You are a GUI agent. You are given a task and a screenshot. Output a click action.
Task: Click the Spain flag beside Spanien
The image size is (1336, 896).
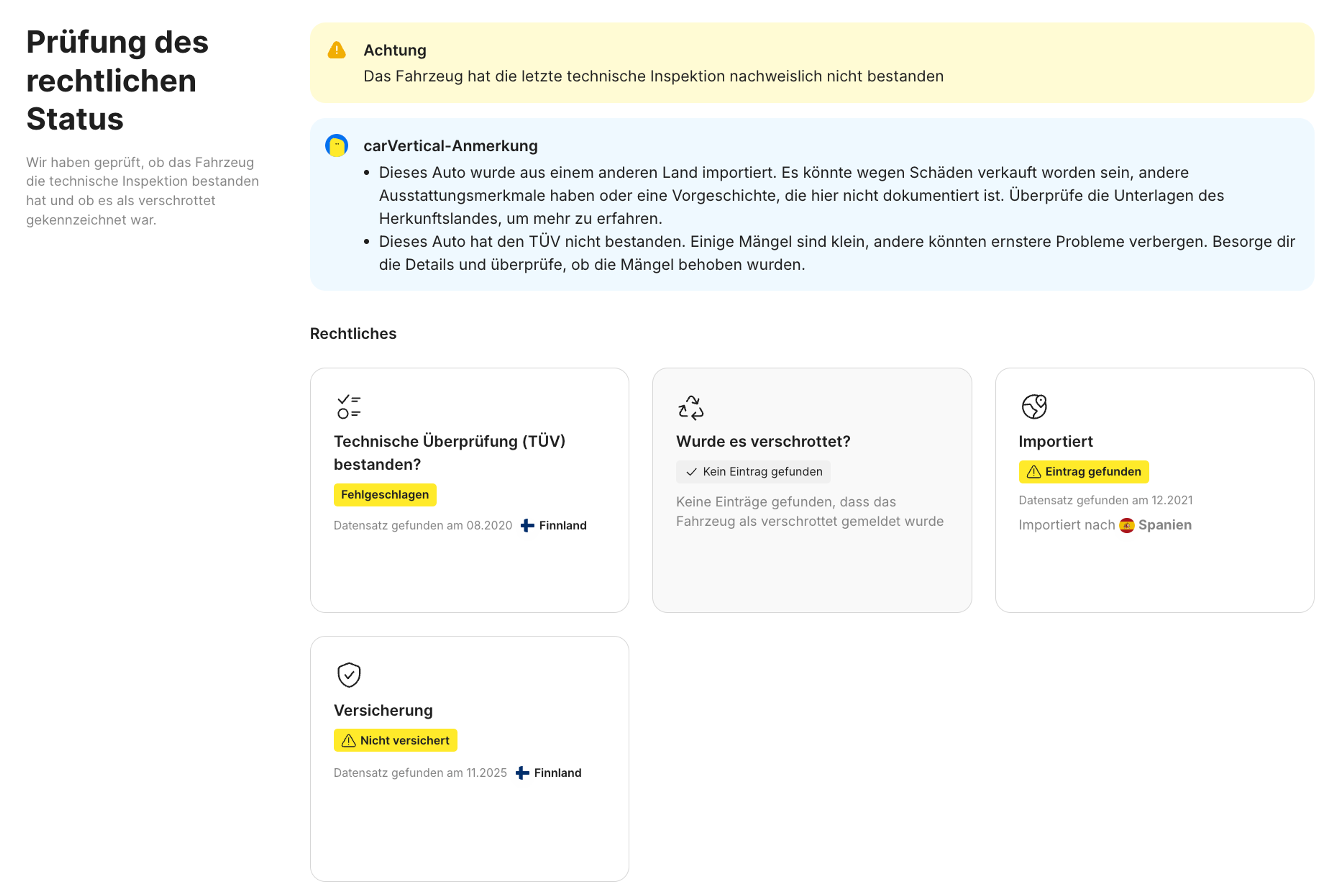point(1126,525)
